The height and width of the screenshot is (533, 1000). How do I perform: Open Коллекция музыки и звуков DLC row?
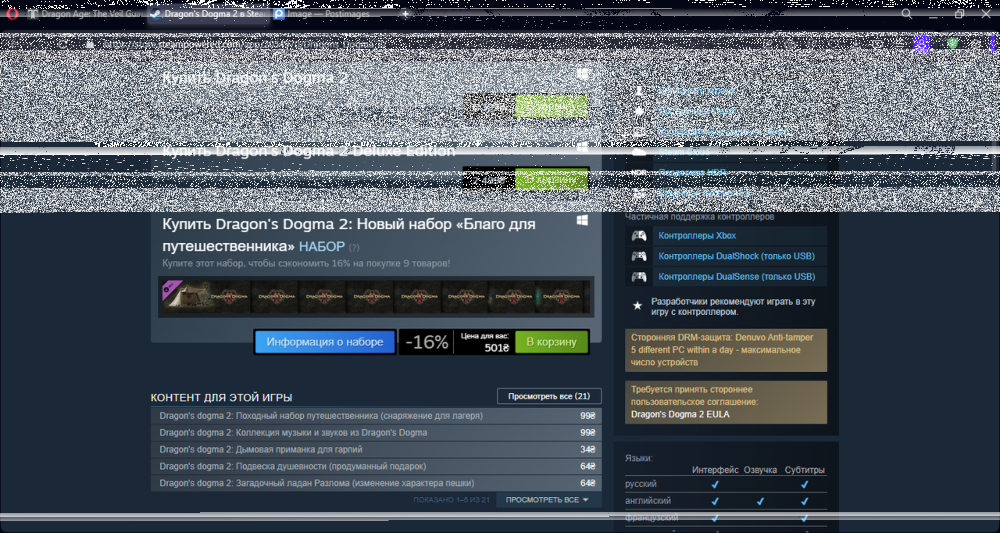coord(376,432)
